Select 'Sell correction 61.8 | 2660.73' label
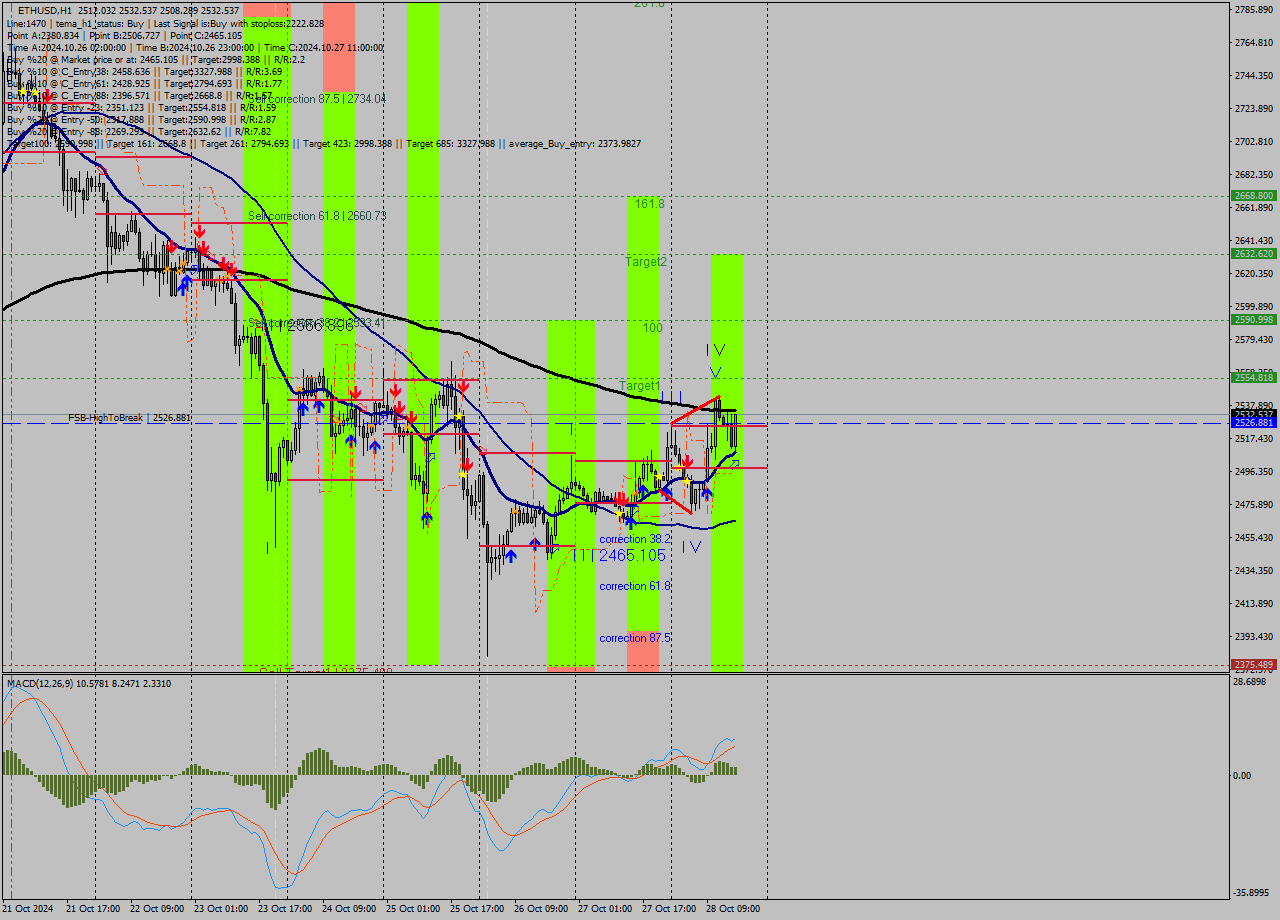Viewport: 1280px width, 920px height. 317,215
